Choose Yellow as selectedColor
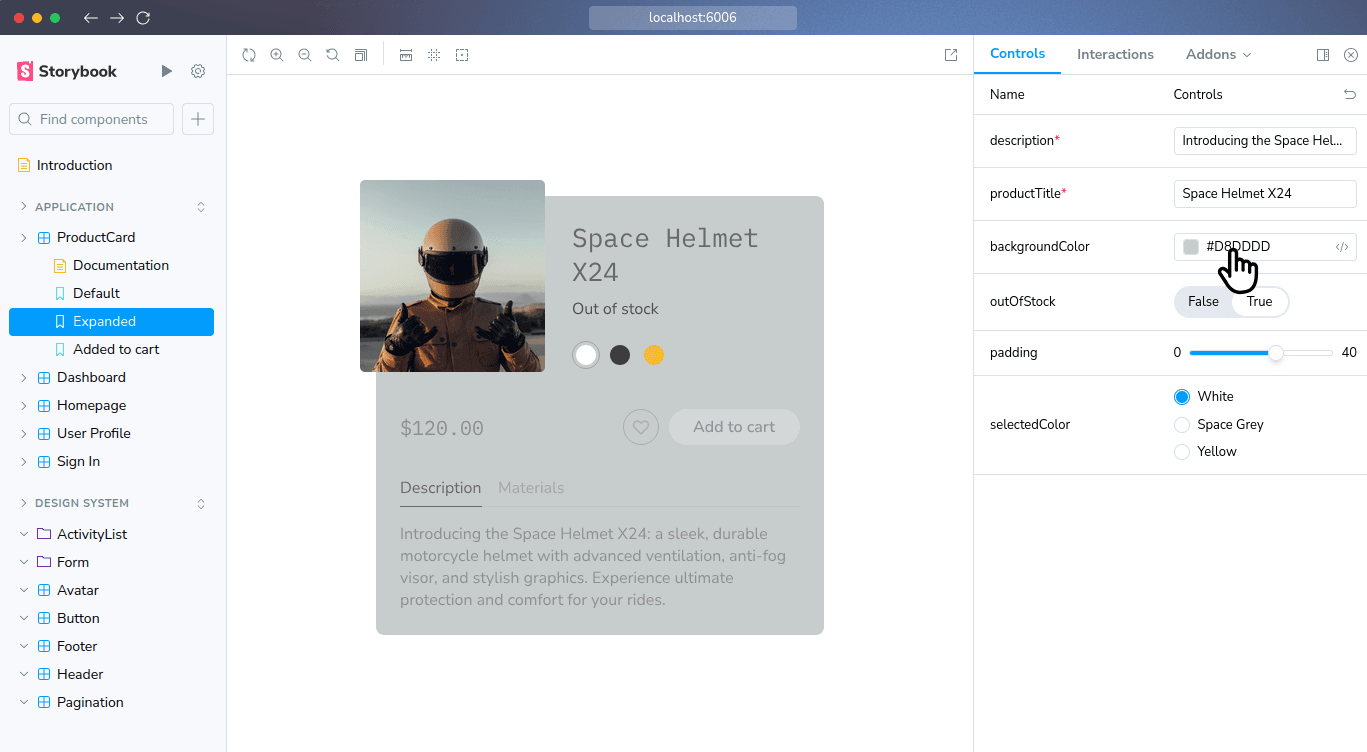The width and height of the screenshot is (1367, 752). 1181,451
